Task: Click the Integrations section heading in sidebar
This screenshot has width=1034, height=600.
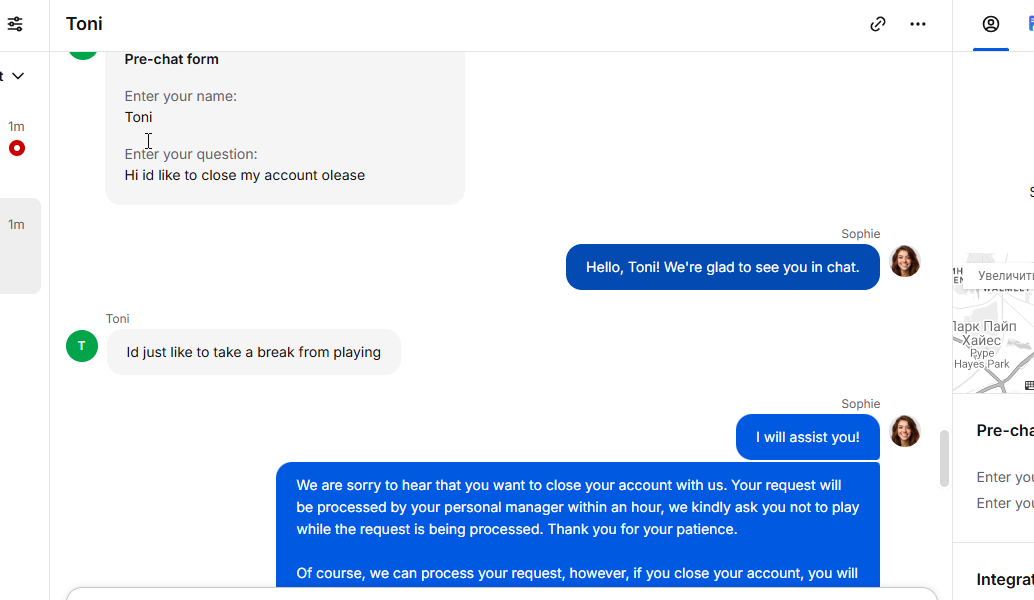Action: click(x=1005, y=580)
